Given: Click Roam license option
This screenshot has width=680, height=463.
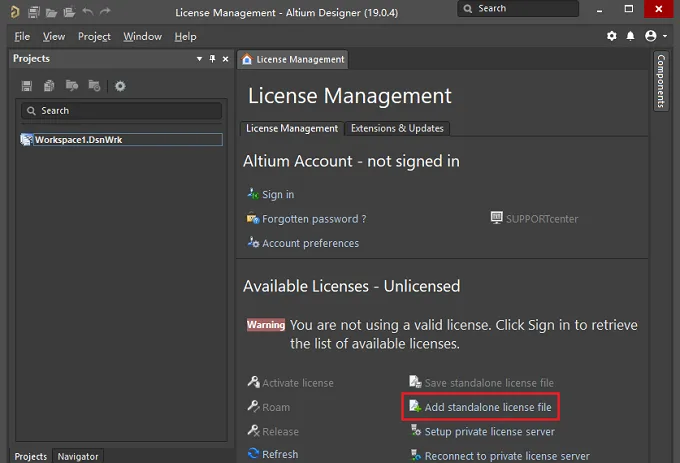Looking at the screenshot, I should [x=276, y=407].
